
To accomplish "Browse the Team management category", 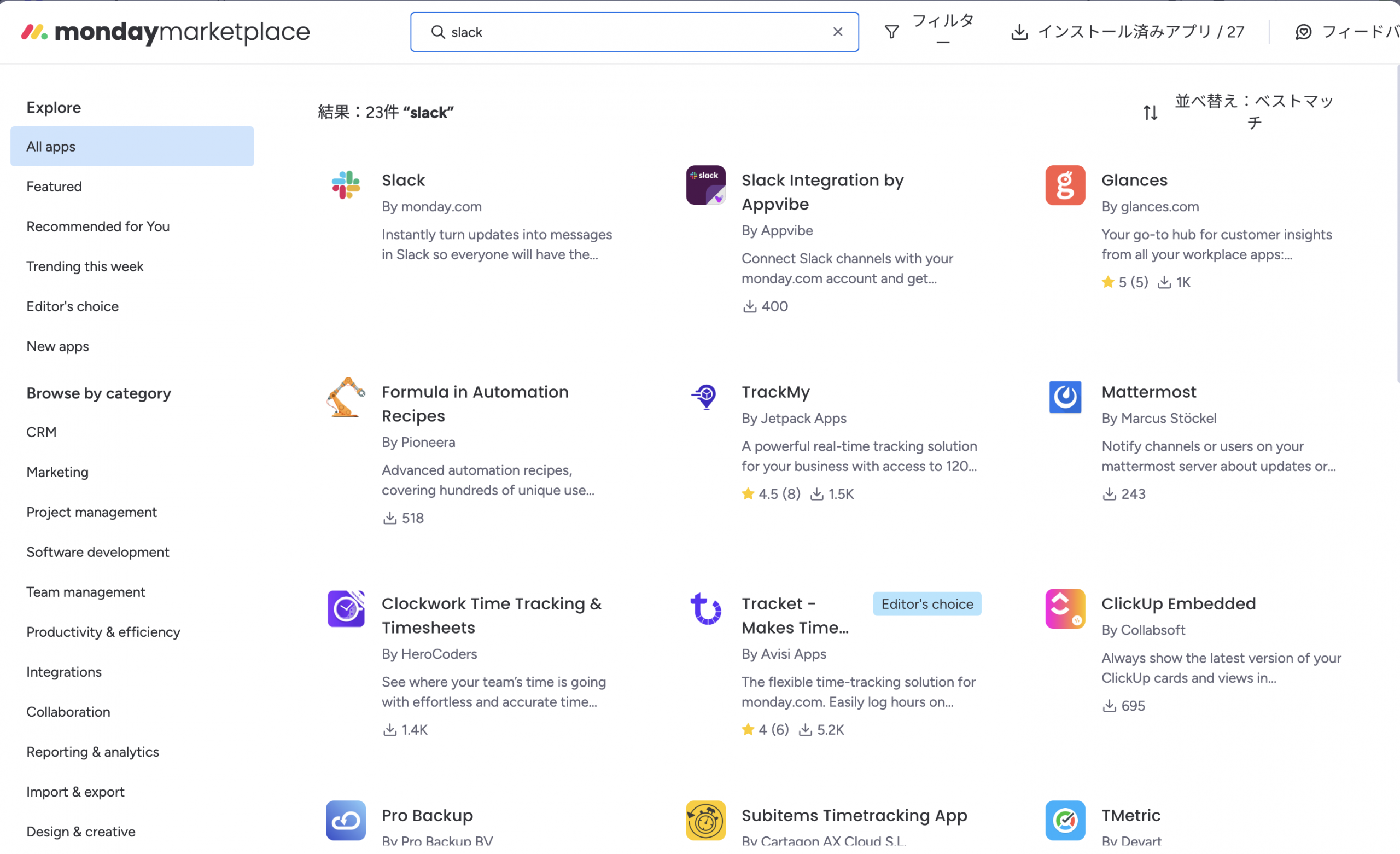I will point(86,592).
